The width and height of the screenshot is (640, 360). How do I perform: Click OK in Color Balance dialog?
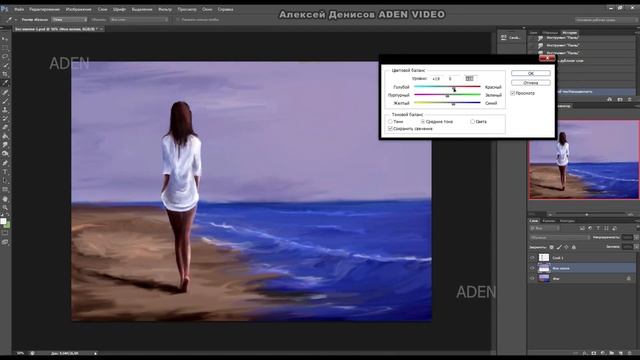[x=531, y=73]
